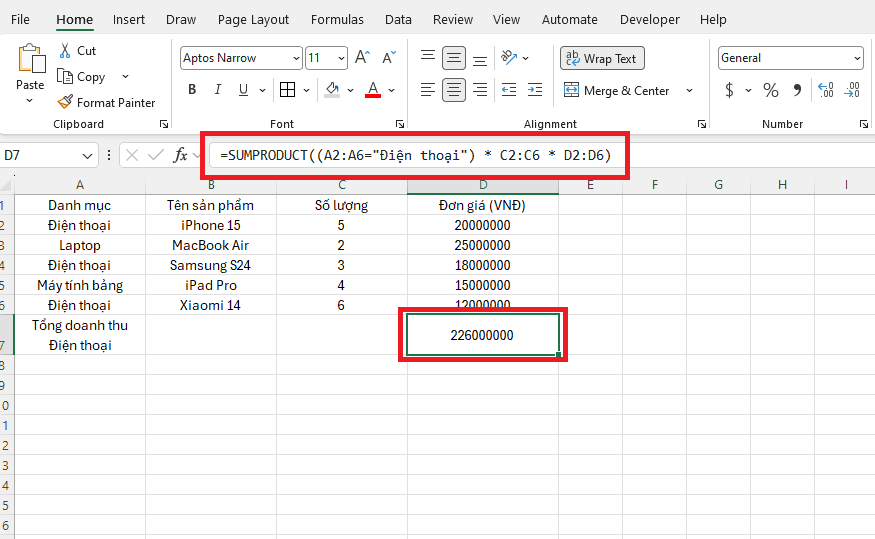This screenshot has width=875, height=539.
Task: Select cell with MacBook Air
Action: click(211, 246)
